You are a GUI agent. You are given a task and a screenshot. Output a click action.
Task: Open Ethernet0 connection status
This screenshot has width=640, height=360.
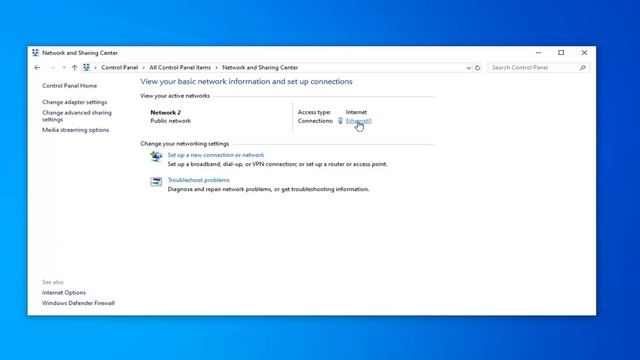pyautogui.click(x=358, y=121)
